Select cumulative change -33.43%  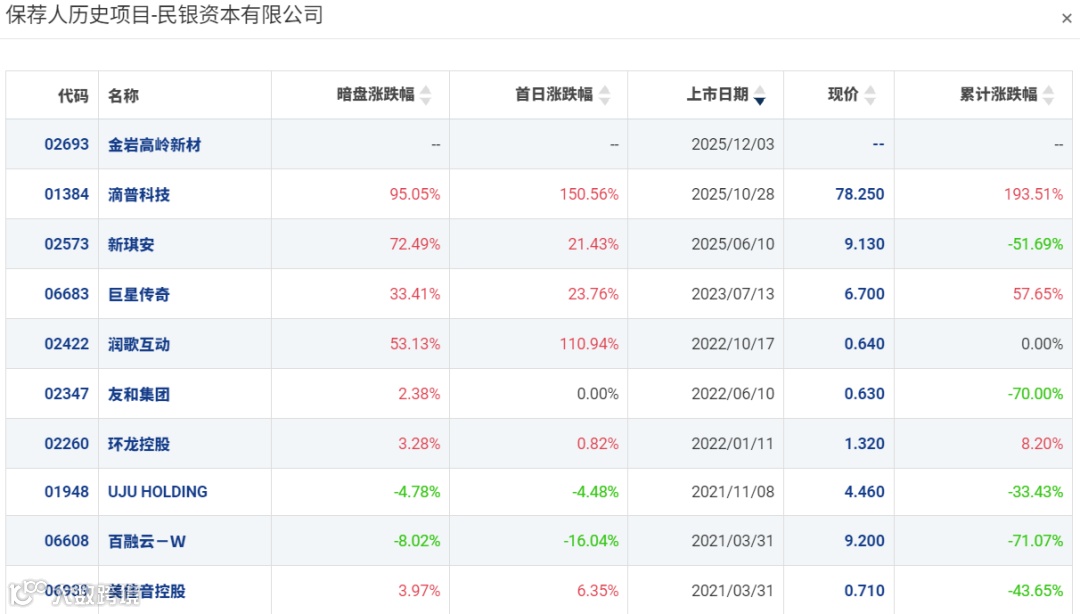[1035, 492]
